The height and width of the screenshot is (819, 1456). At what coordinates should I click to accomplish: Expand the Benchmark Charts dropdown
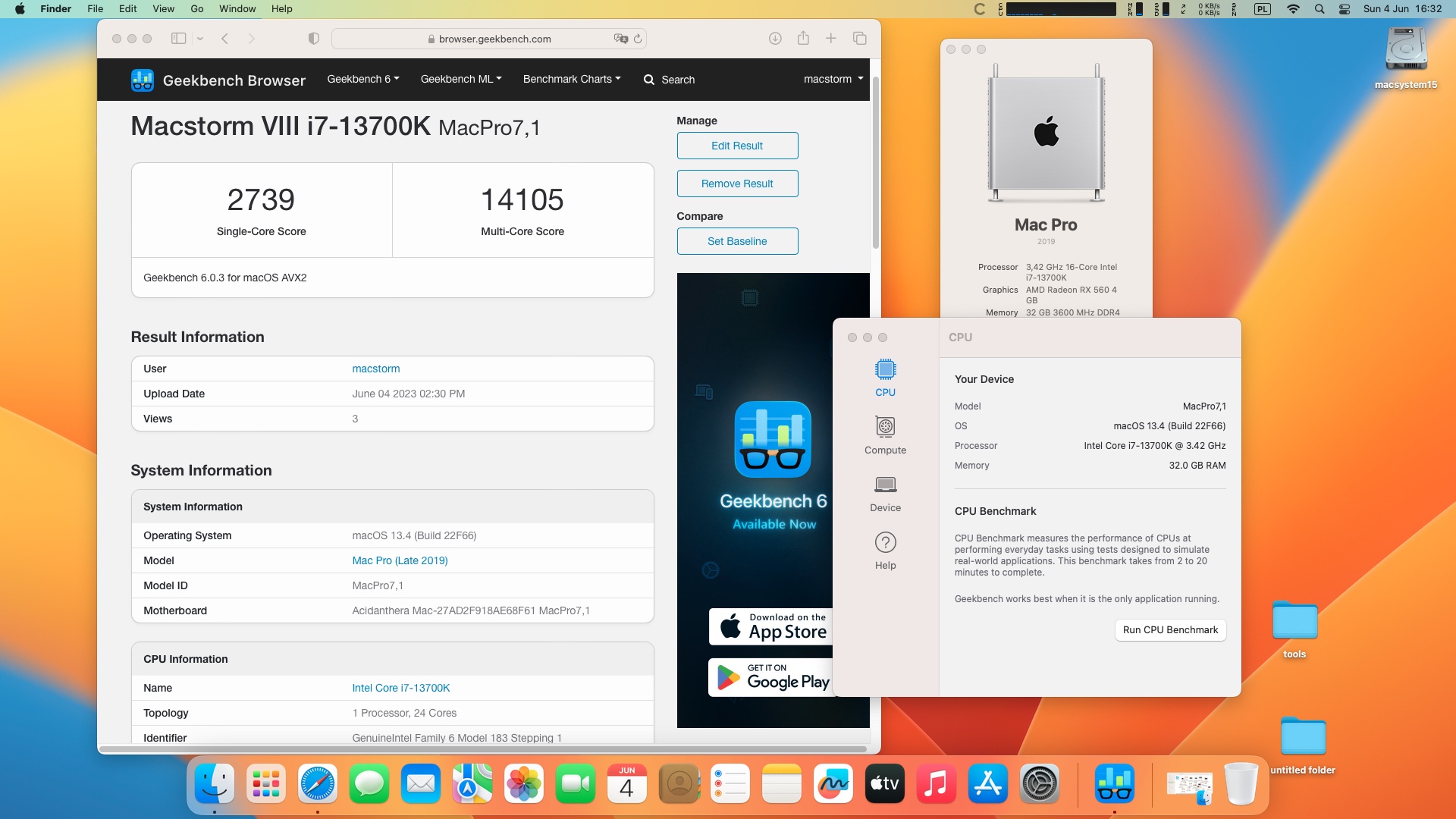tap(571, 79)
